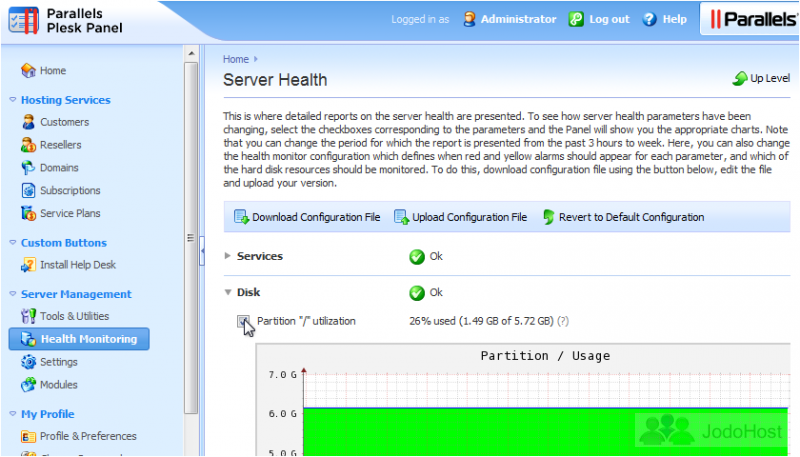Open Subscriptions in the sidebar menu
800x457 pixels.
[x=70, y=190]
